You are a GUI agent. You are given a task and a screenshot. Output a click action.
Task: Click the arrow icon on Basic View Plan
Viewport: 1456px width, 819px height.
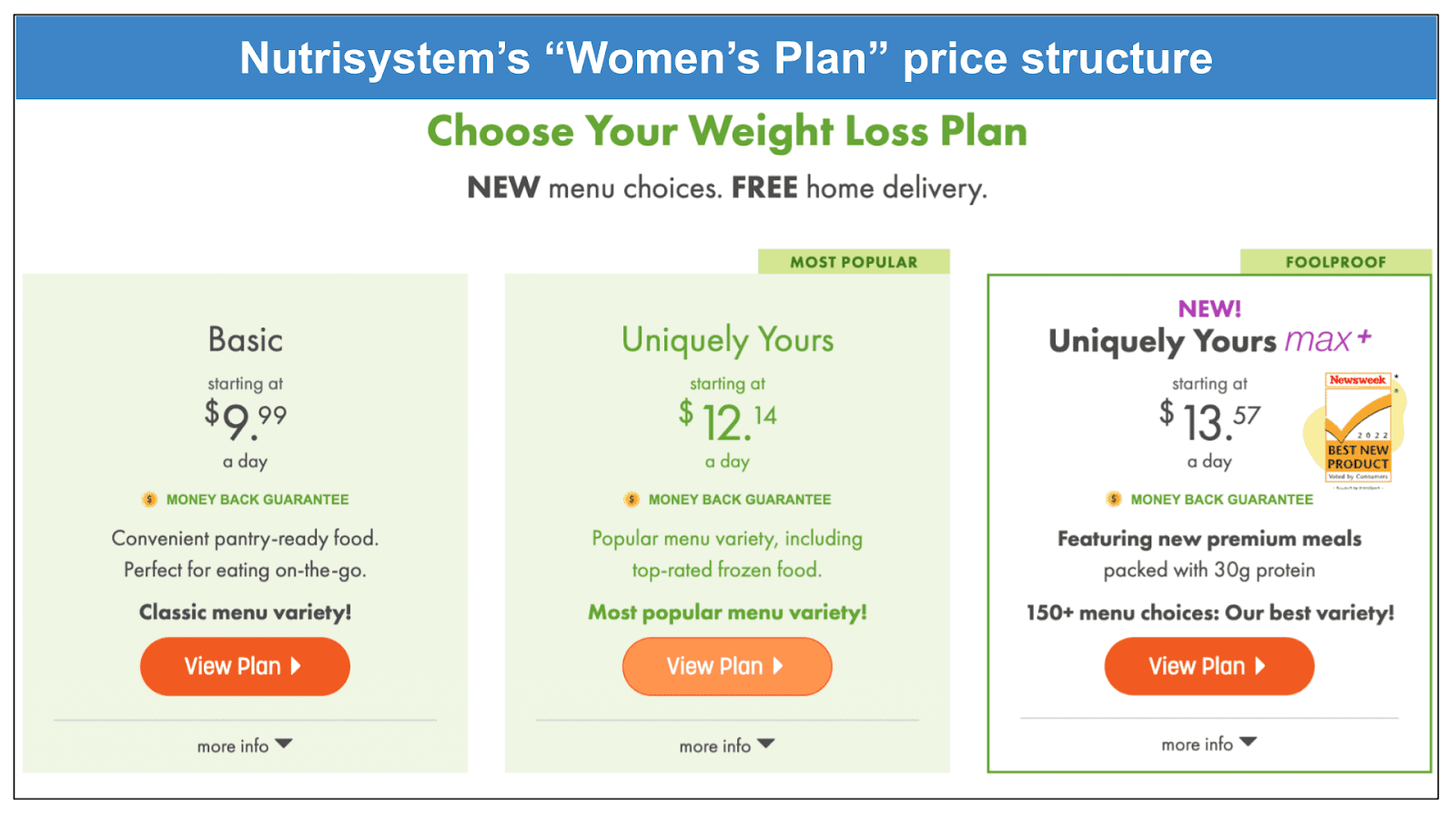tap(296, 666)
